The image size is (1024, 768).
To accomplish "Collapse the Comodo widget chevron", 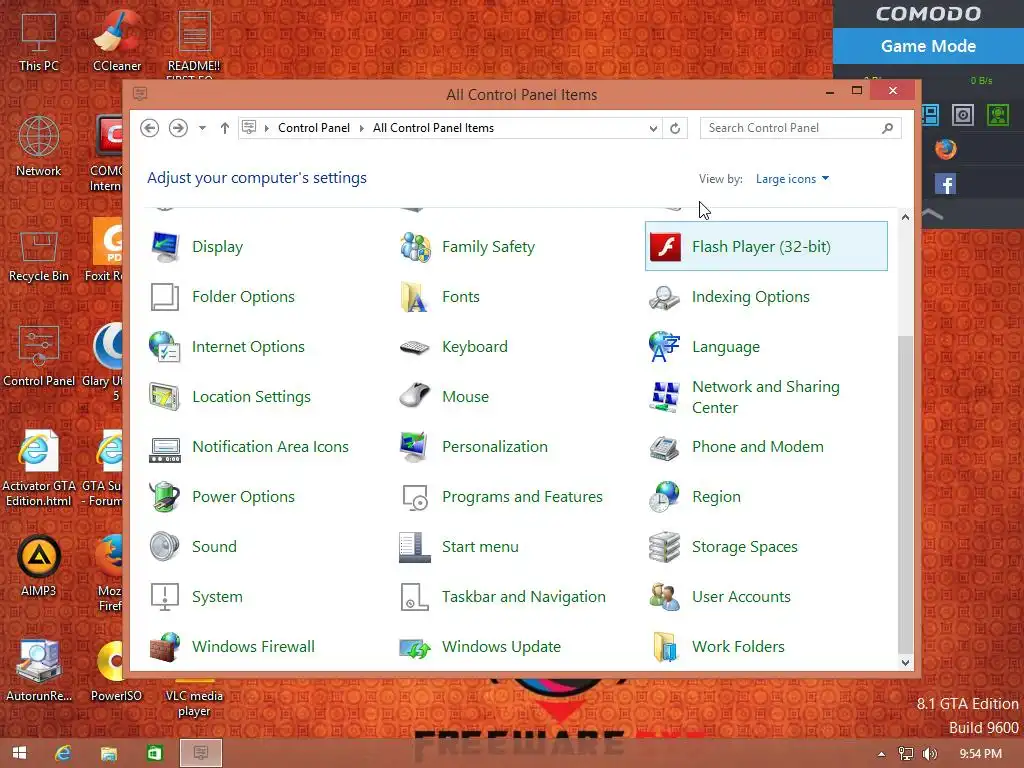I will click(933, 214).
